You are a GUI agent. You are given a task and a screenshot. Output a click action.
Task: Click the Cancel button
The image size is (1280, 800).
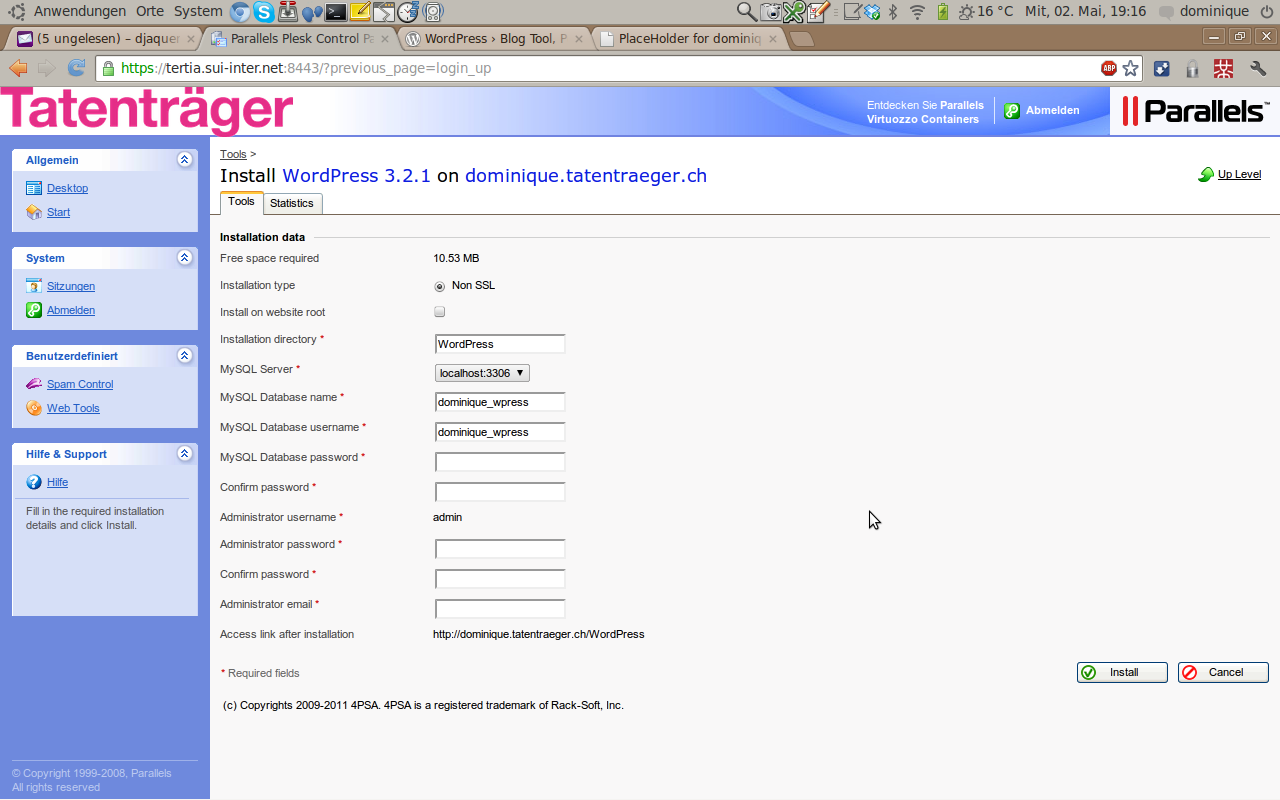[1223, 672]
